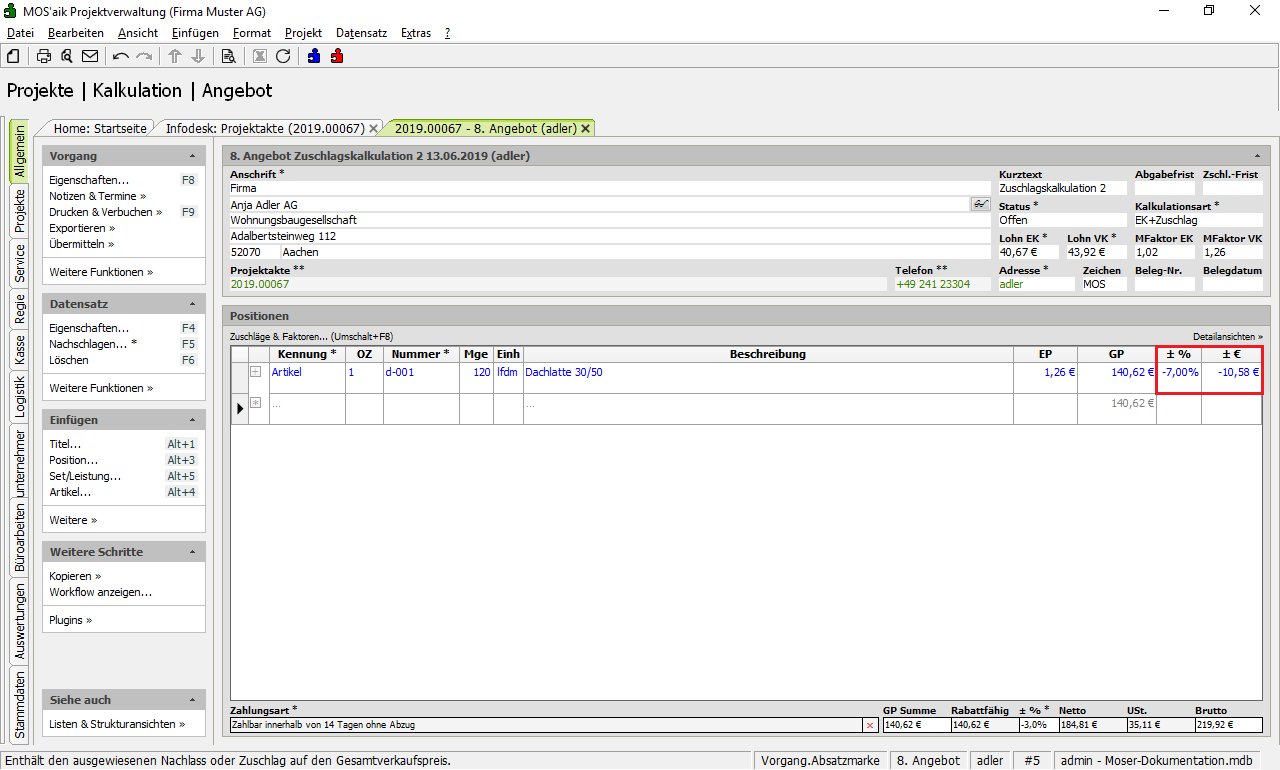Image resolution: width=1280 pixels, height=770 pixels.
Task: Click Workflow anzeigen link
Action: (x=100, y=592)
